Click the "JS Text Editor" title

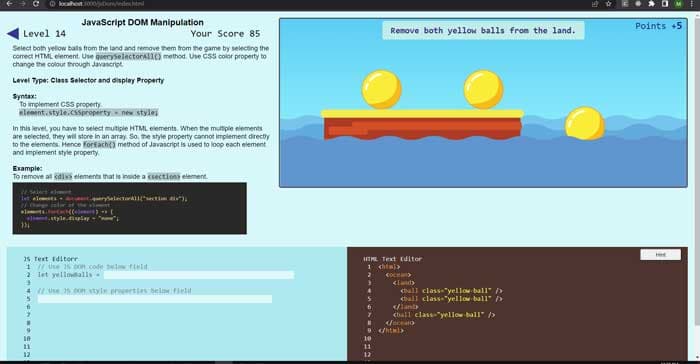50,259
